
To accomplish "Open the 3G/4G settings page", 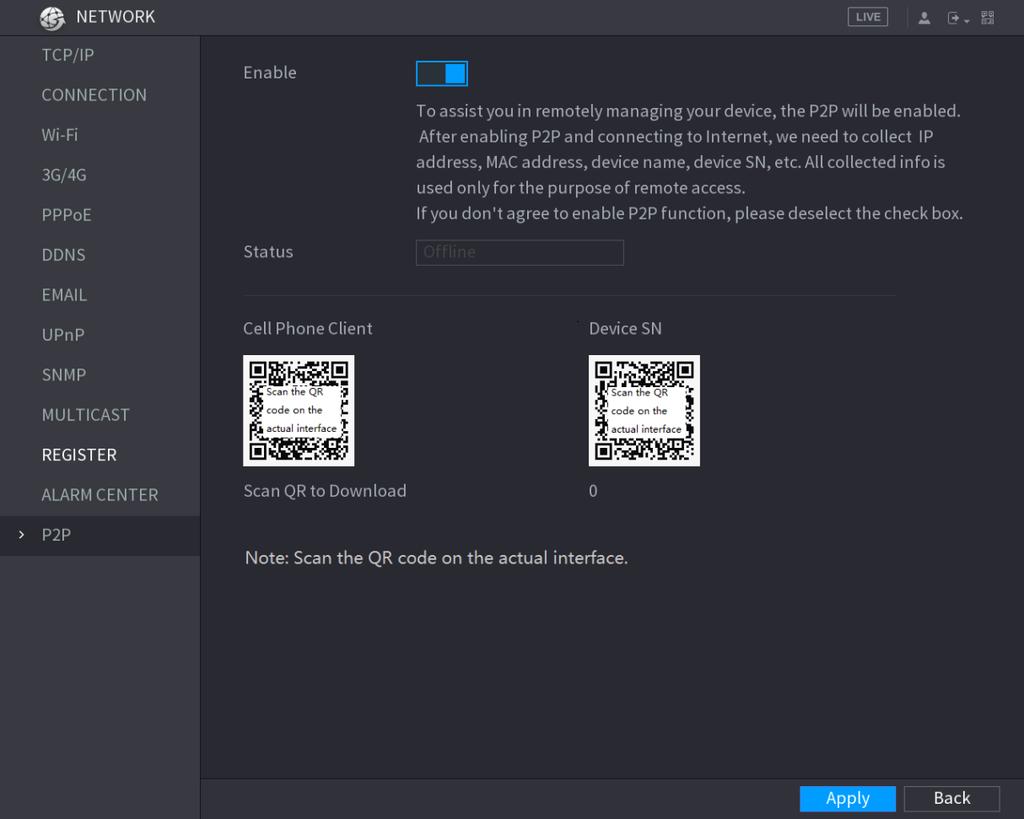I will pos(64,175).
